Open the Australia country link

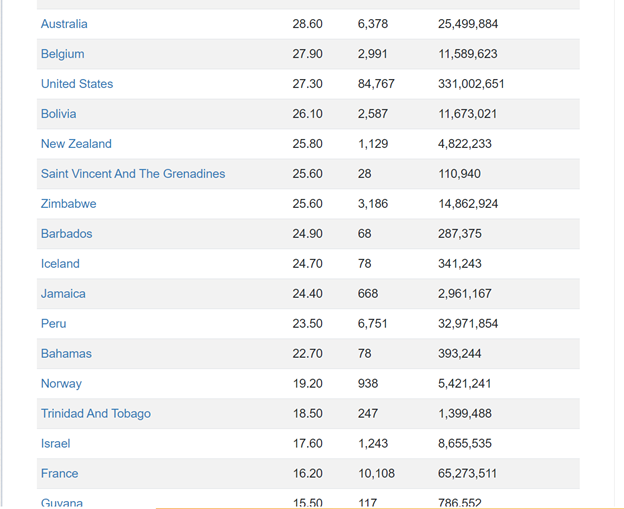tap(64, 24)
